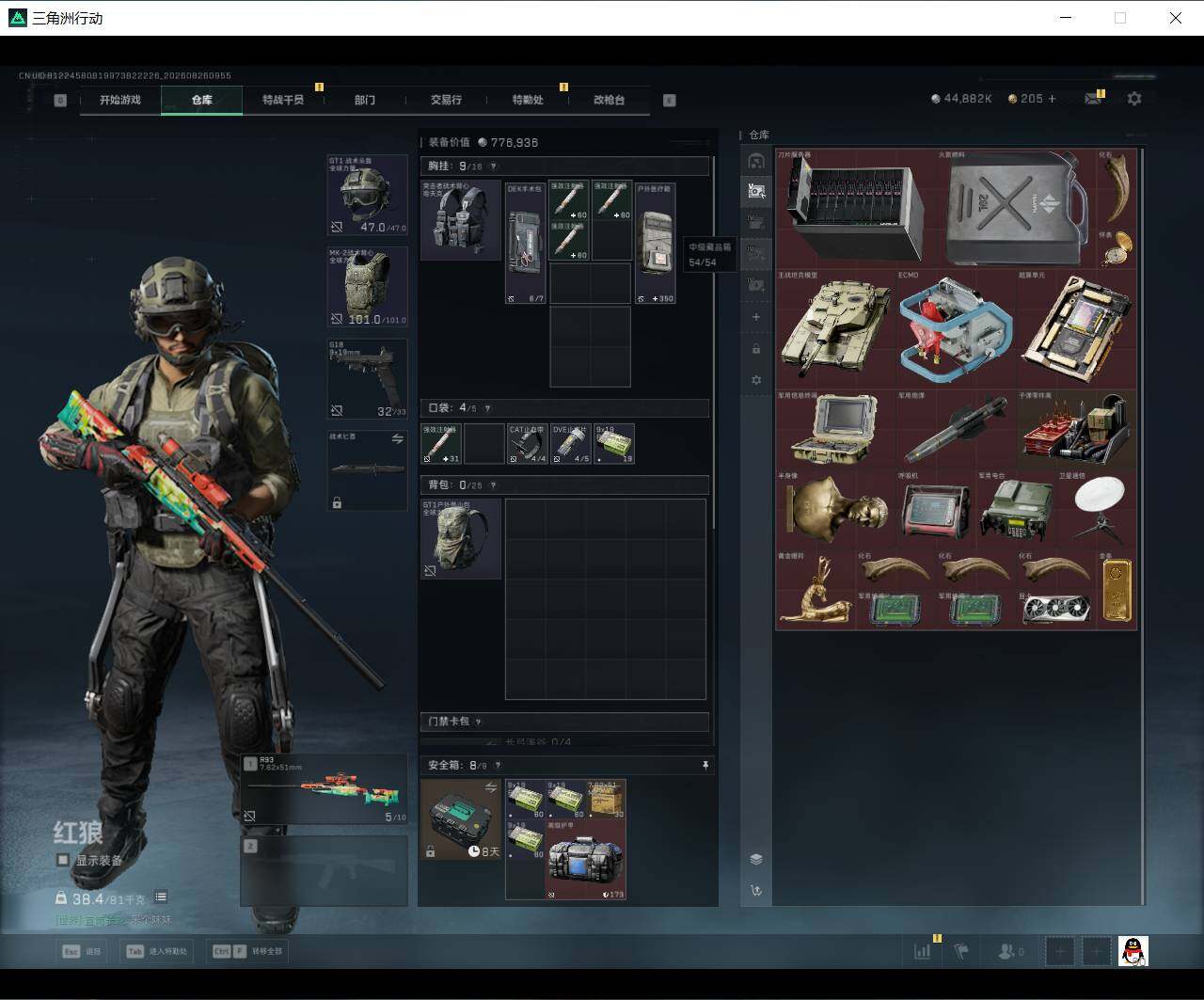
Task: Switch to the 改枪台 tab
Action: click(610, 100)
